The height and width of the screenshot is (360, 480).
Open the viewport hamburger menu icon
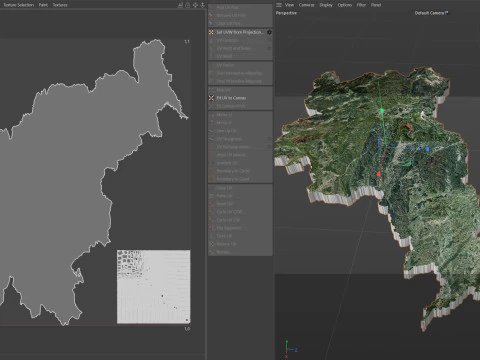(279, 5)
